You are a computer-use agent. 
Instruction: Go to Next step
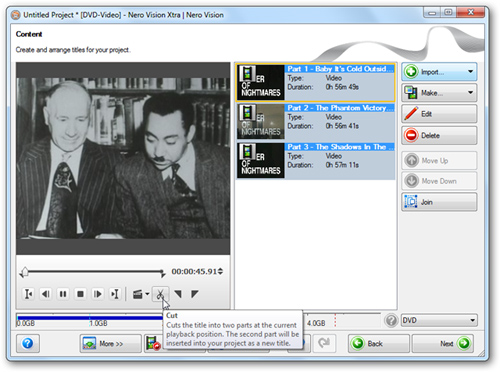(443, 343)
